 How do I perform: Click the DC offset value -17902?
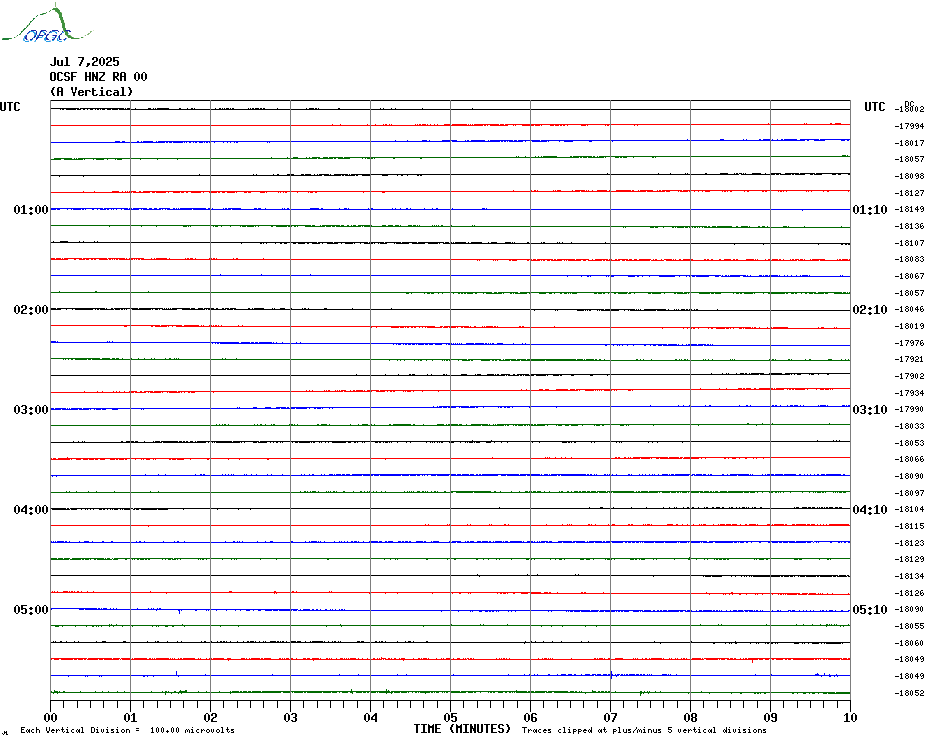(909, 376)
